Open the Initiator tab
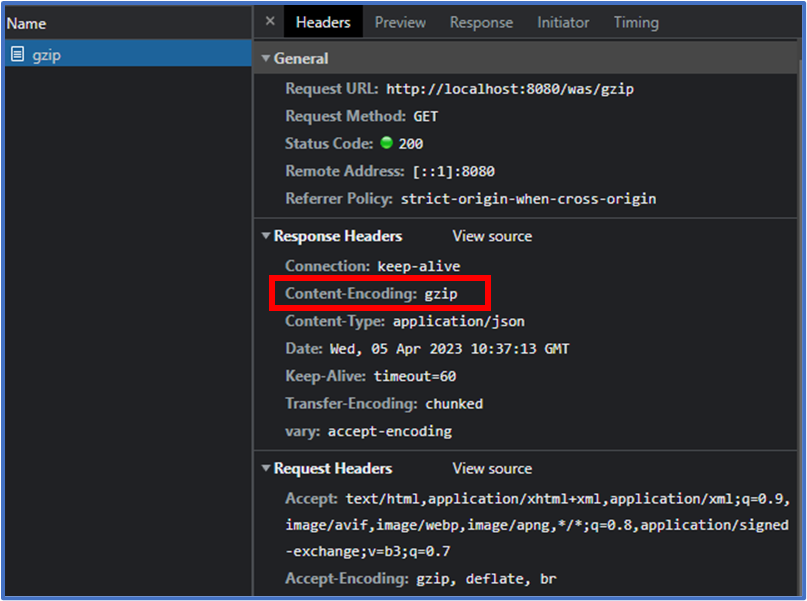Viewport: 807px width, 601px height. 563,21
